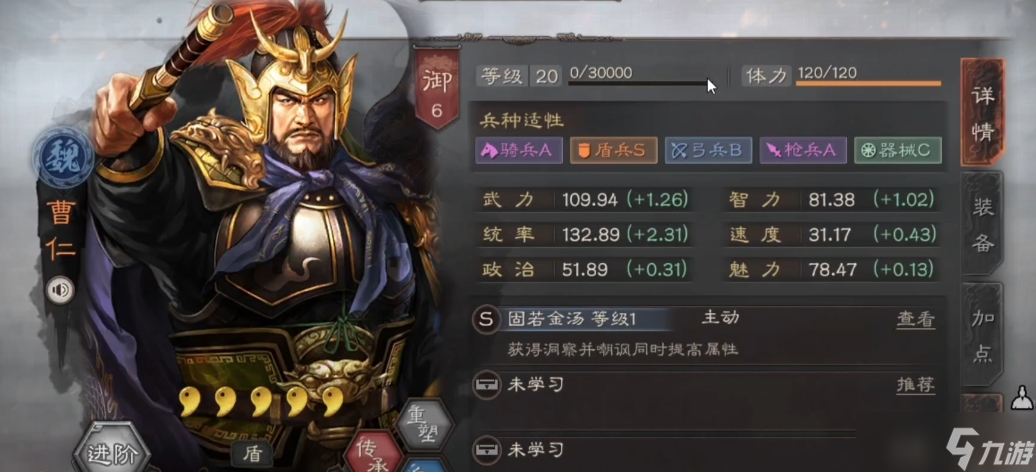
Task: Select the 器械C siege aptitude badge
Action: tap(898, 151)
